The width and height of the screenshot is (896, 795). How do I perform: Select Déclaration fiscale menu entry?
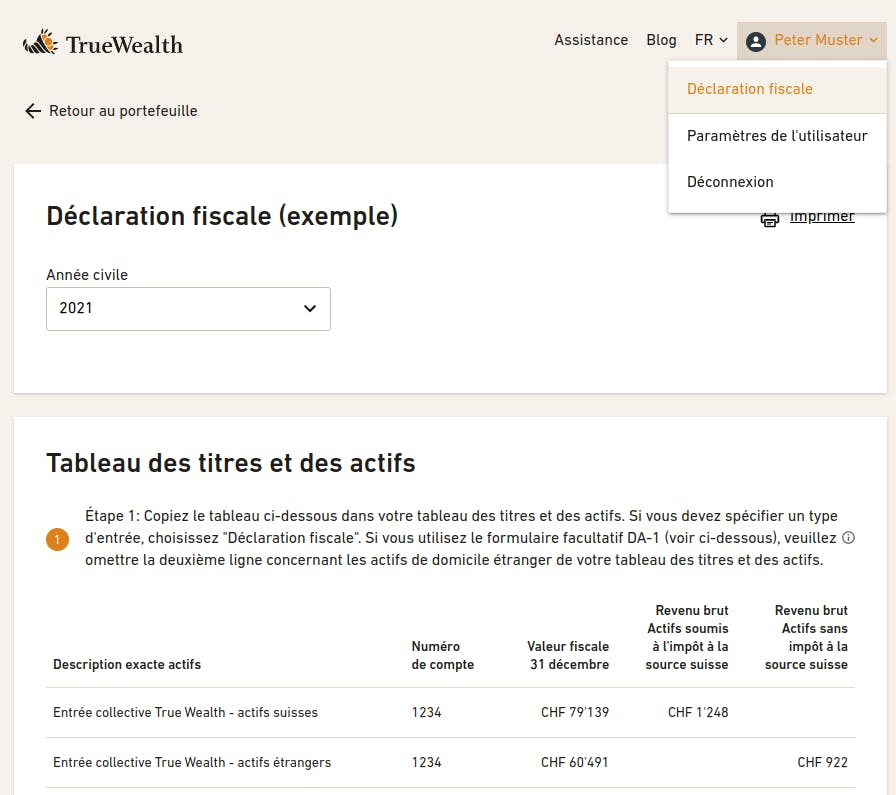coord(777,89)
